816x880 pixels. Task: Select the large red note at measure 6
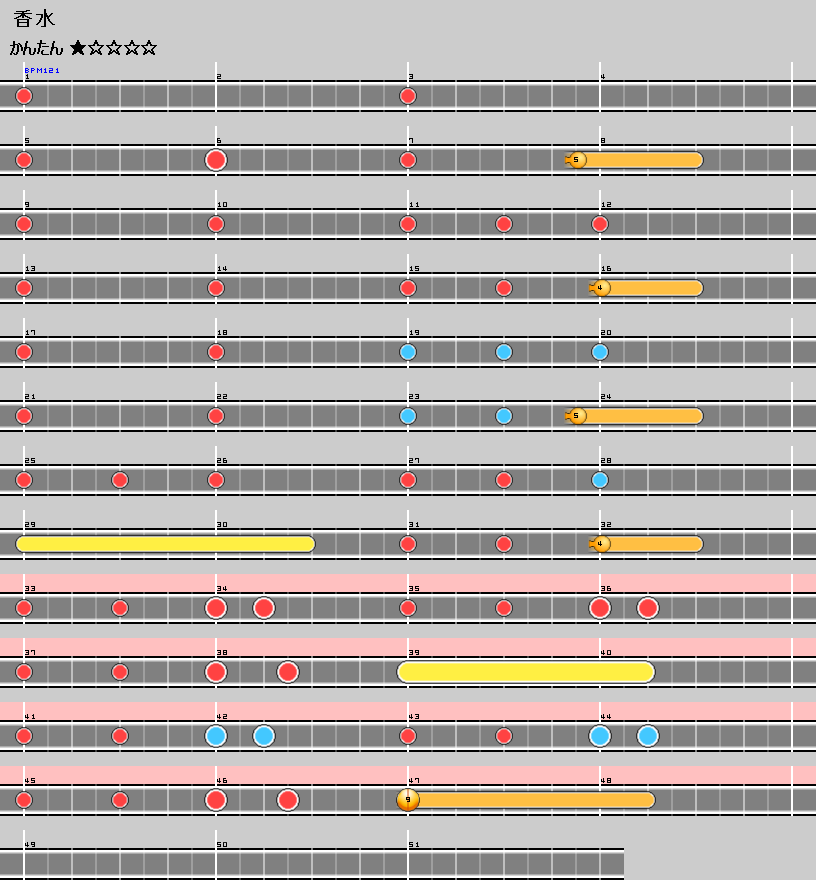point(216,160)
